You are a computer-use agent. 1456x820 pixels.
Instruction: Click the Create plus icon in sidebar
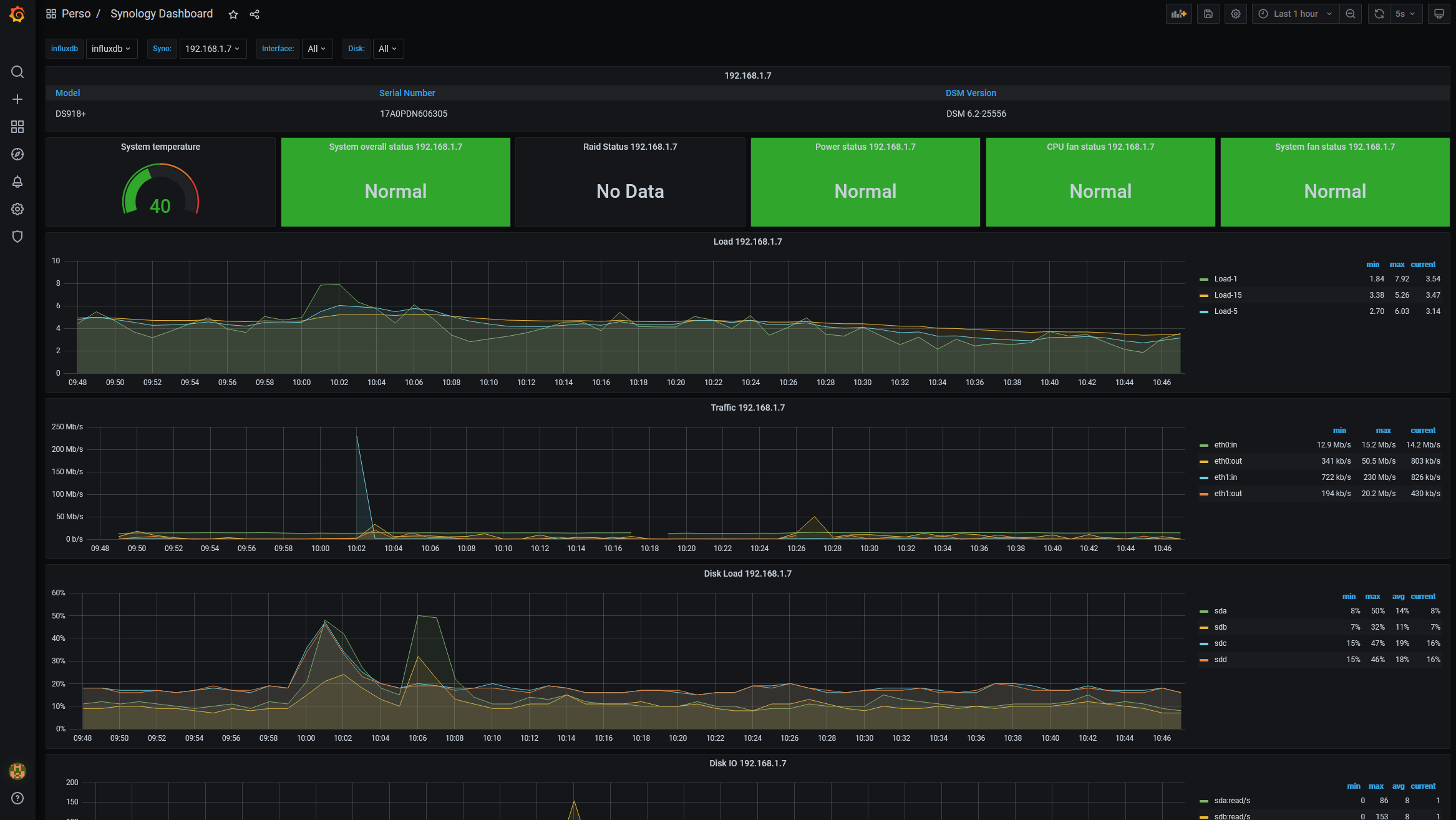[17, 99]
